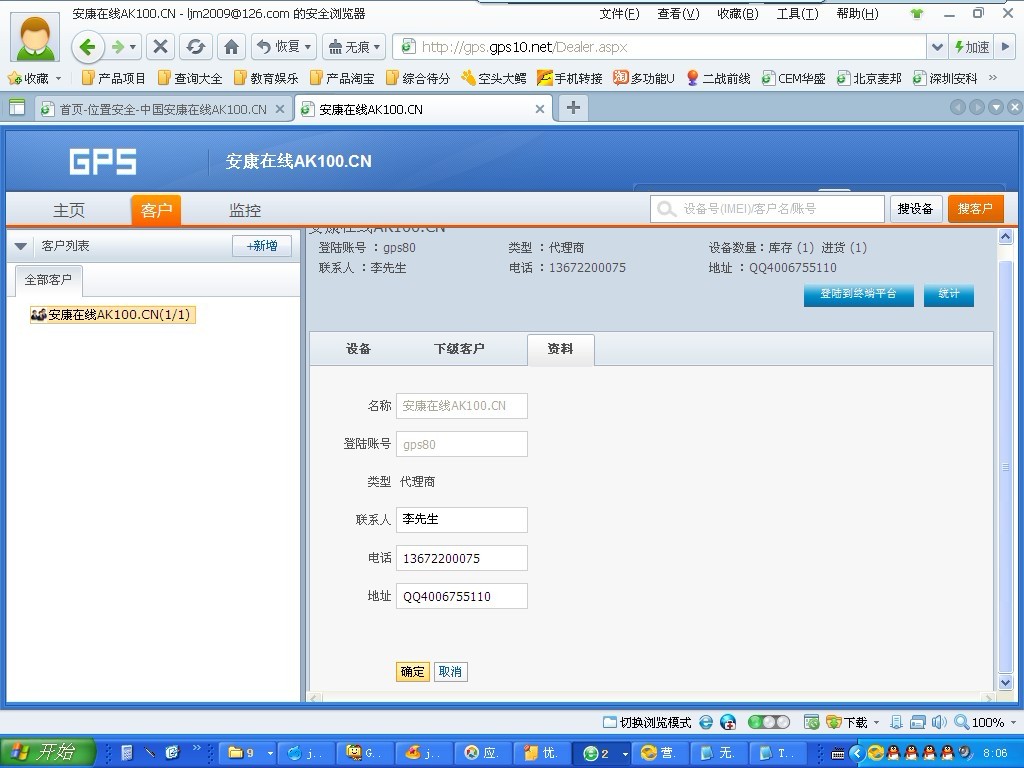Open the Windows 开始 start menu
This screenshot has height=768, width=1024.
click(x=47, y=752)
